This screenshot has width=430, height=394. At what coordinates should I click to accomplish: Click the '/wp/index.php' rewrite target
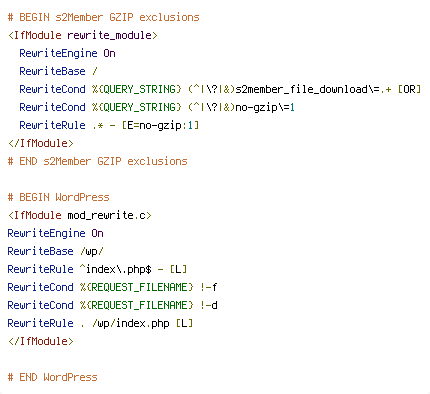(x=131, y=323)
